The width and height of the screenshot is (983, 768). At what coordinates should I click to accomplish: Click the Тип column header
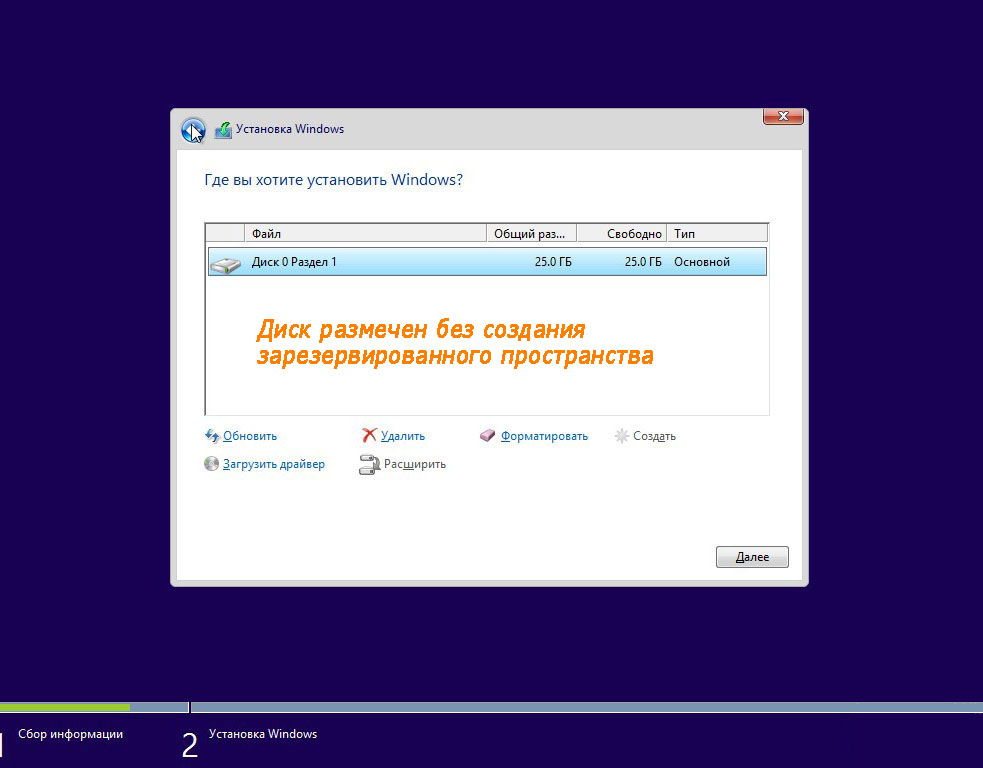(x=717, y=234)
